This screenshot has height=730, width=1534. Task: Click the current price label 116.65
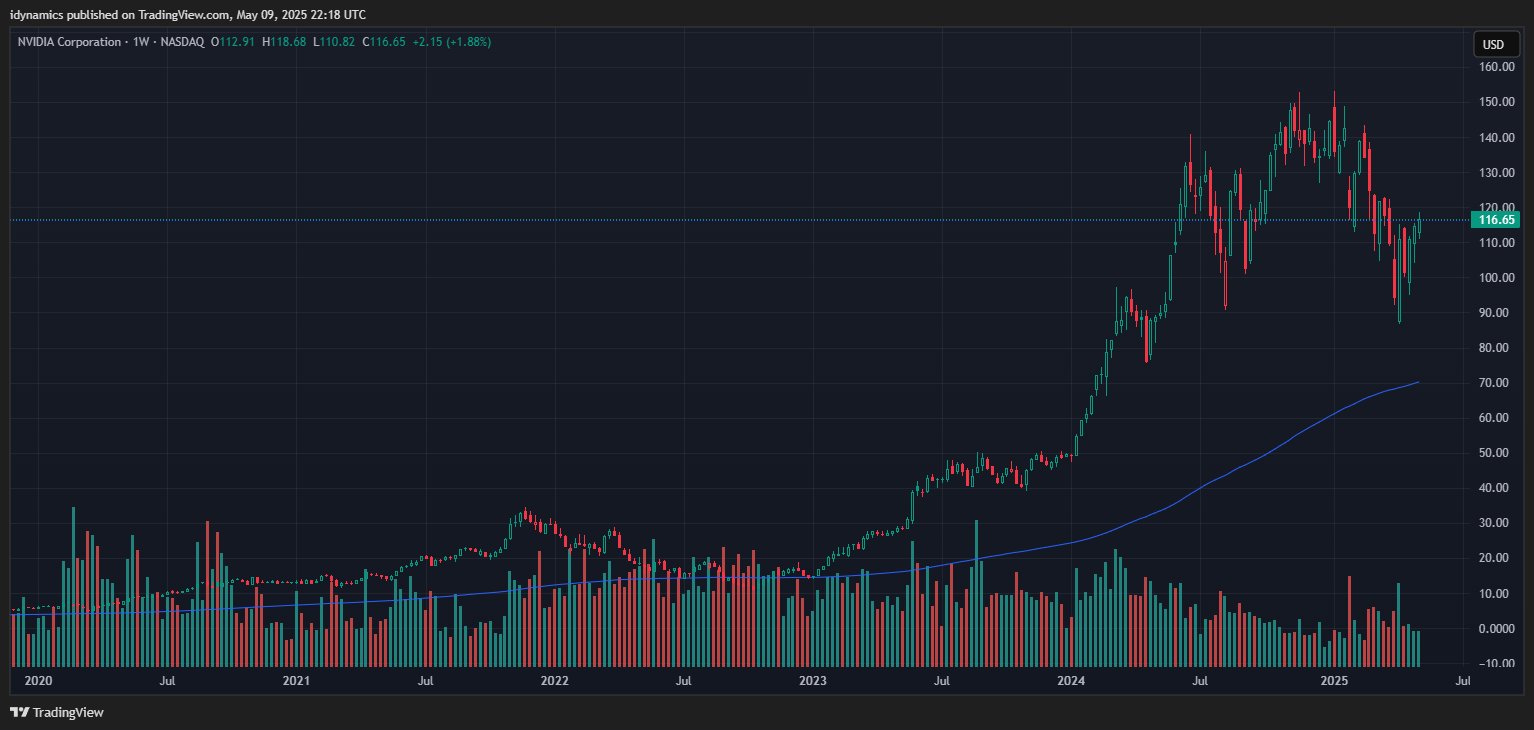(1496, 220)
